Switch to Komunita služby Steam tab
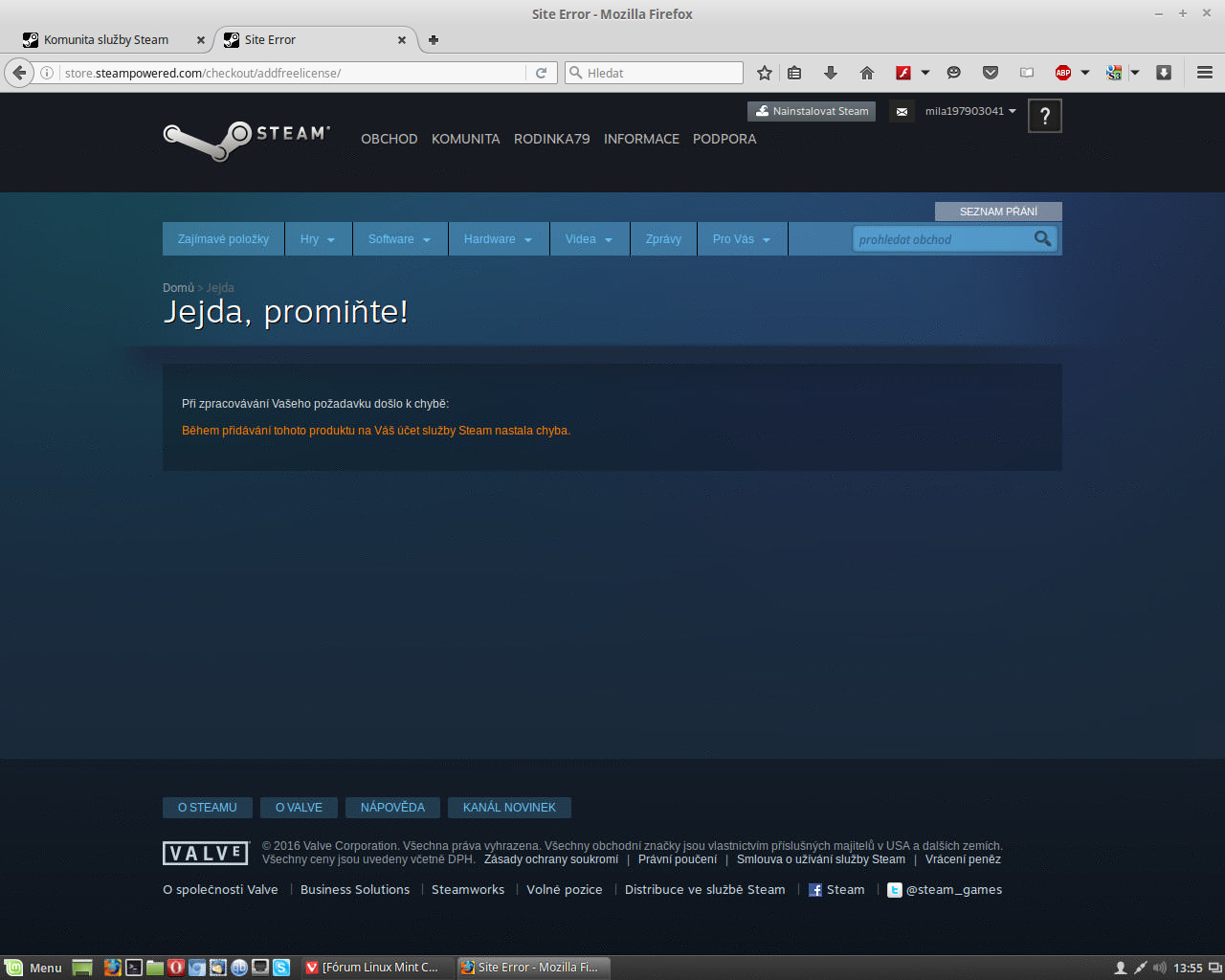 pos(106,40)
